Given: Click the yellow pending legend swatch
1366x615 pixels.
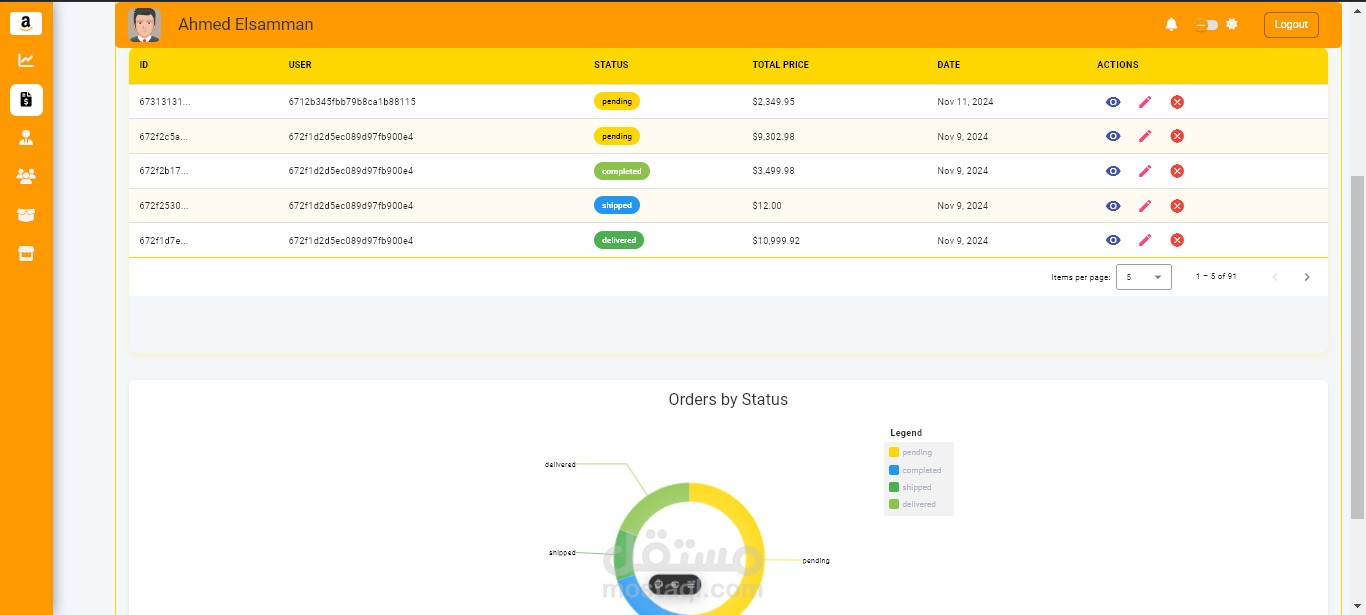Looking at the screenshot, I should point(894,452).
